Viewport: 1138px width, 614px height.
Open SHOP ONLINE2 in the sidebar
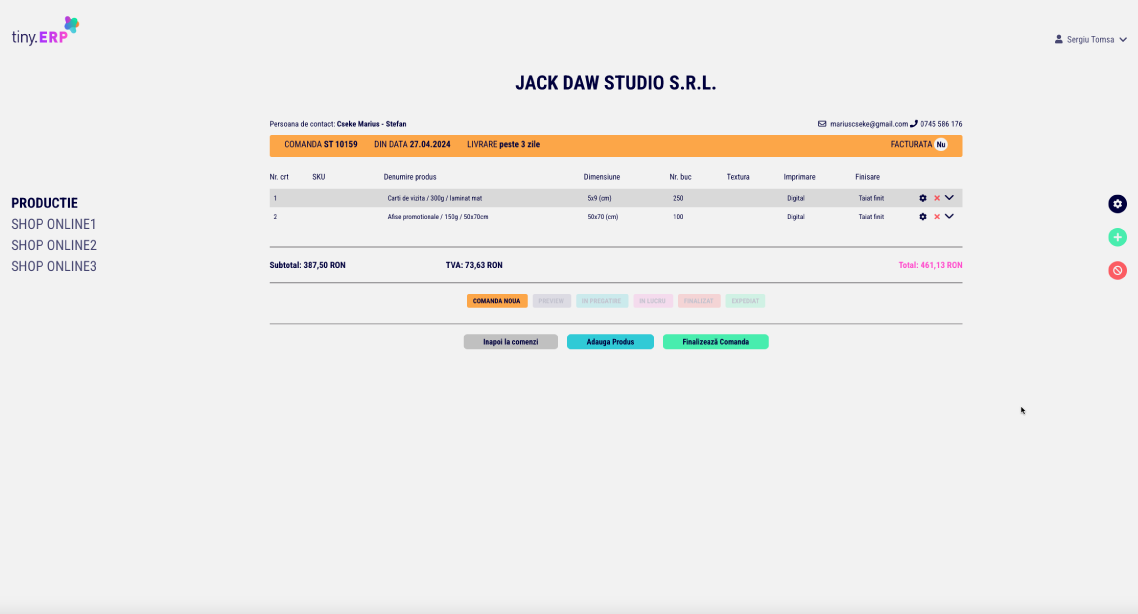(x=54, y=245)
